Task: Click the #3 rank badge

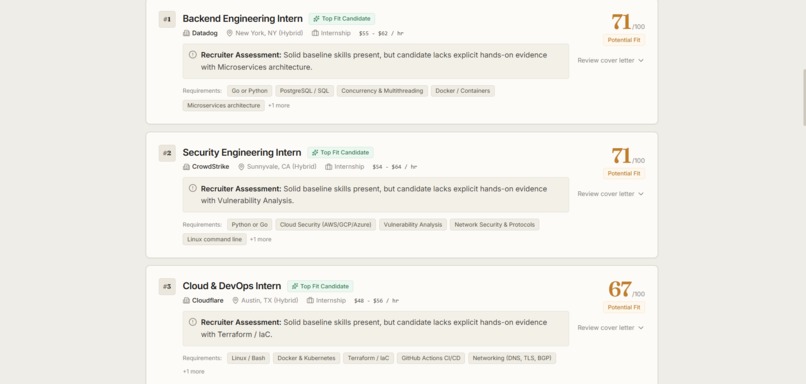Action: point(167,287)
